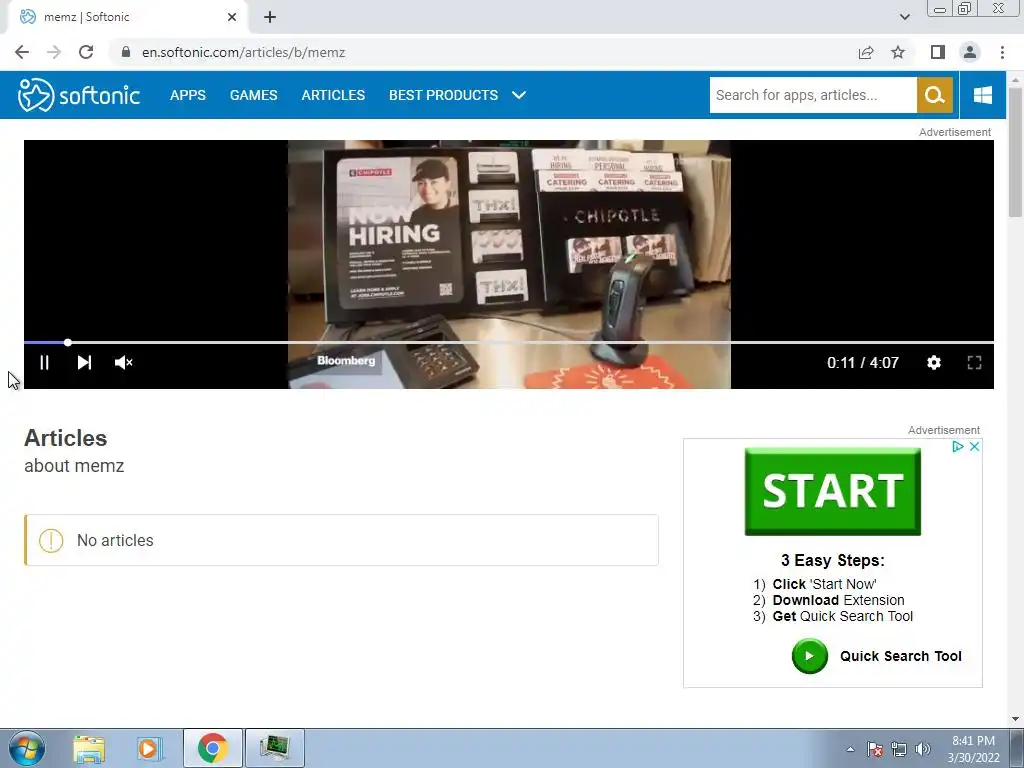Enter video fullscreen mode
The height and width of the screenshot is (768, 1024).
click(x=974, y=362)
